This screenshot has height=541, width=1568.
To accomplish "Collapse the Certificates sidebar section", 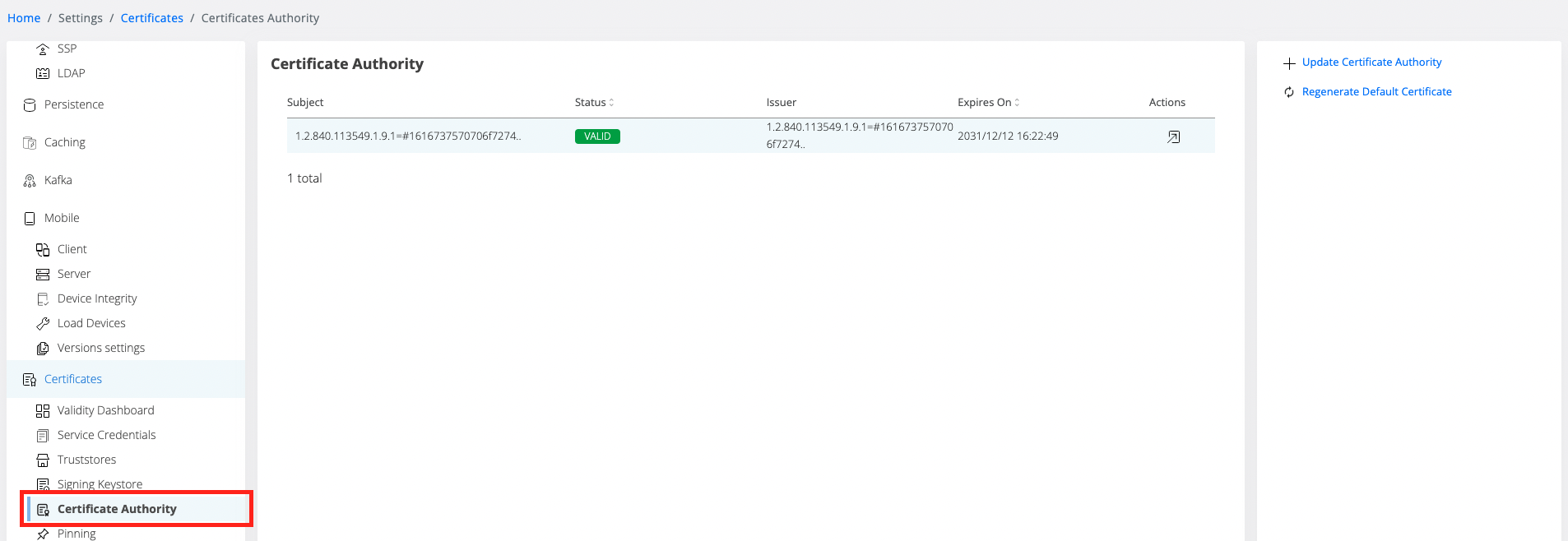I will [73, 379].
